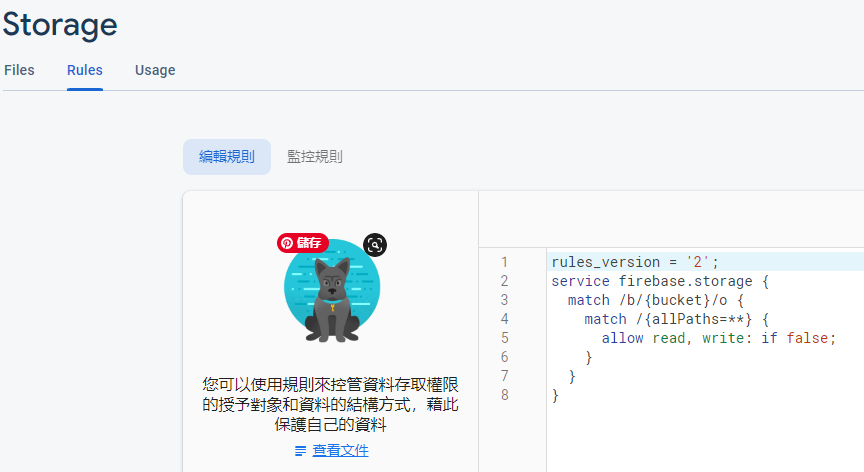Select the Rules tab
This screenshot has height=472, width=864.
coord(85,70)
